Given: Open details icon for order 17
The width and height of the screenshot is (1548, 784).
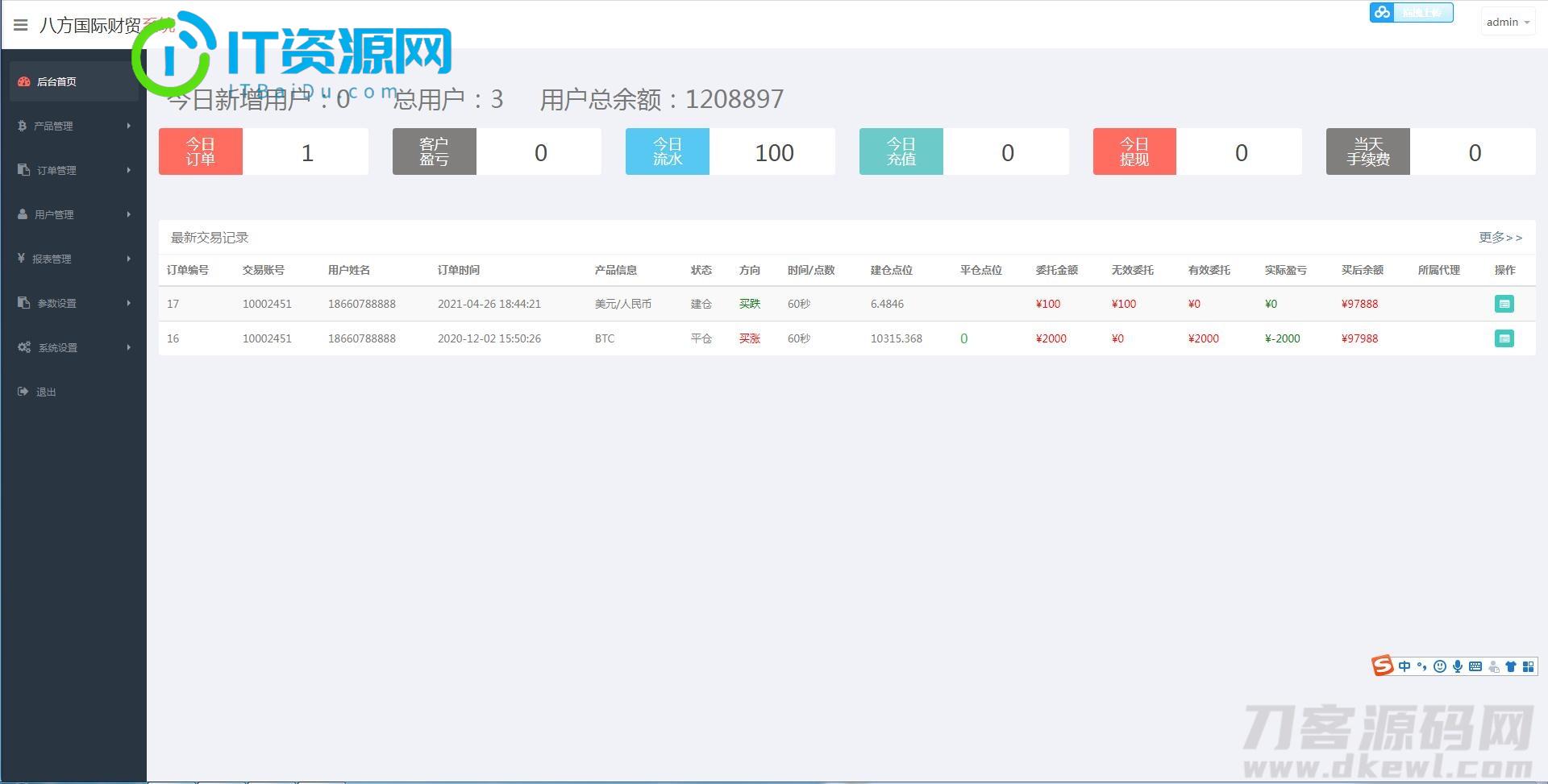Looking at the screenshot, I should [x=1504, y=304].
